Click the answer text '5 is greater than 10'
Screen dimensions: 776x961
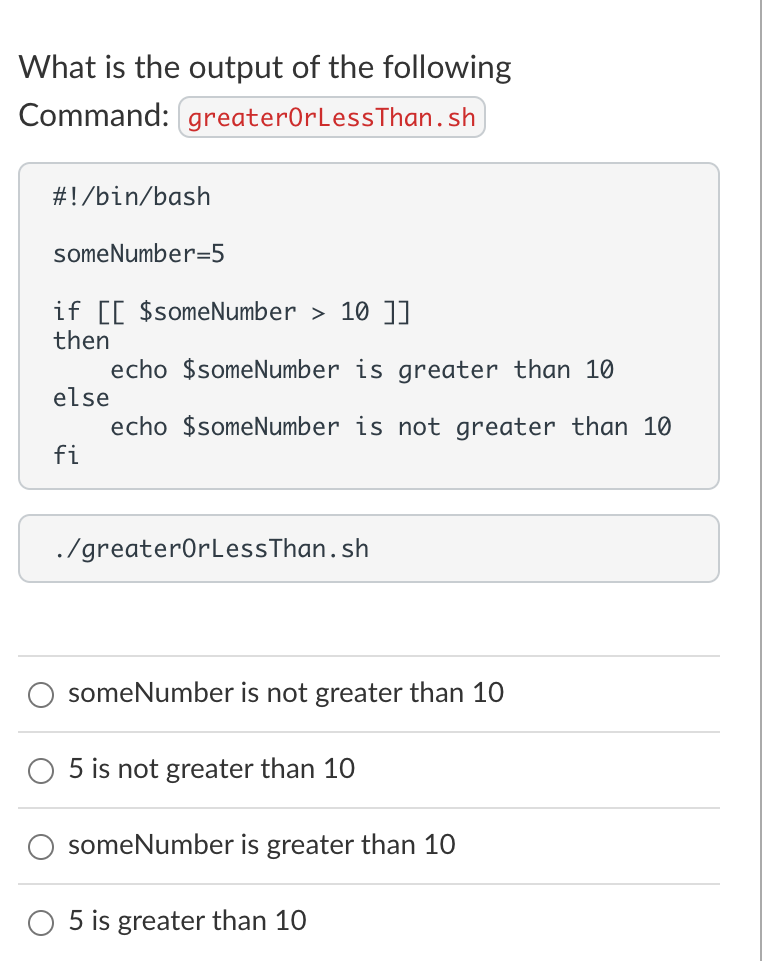point(186,921)
